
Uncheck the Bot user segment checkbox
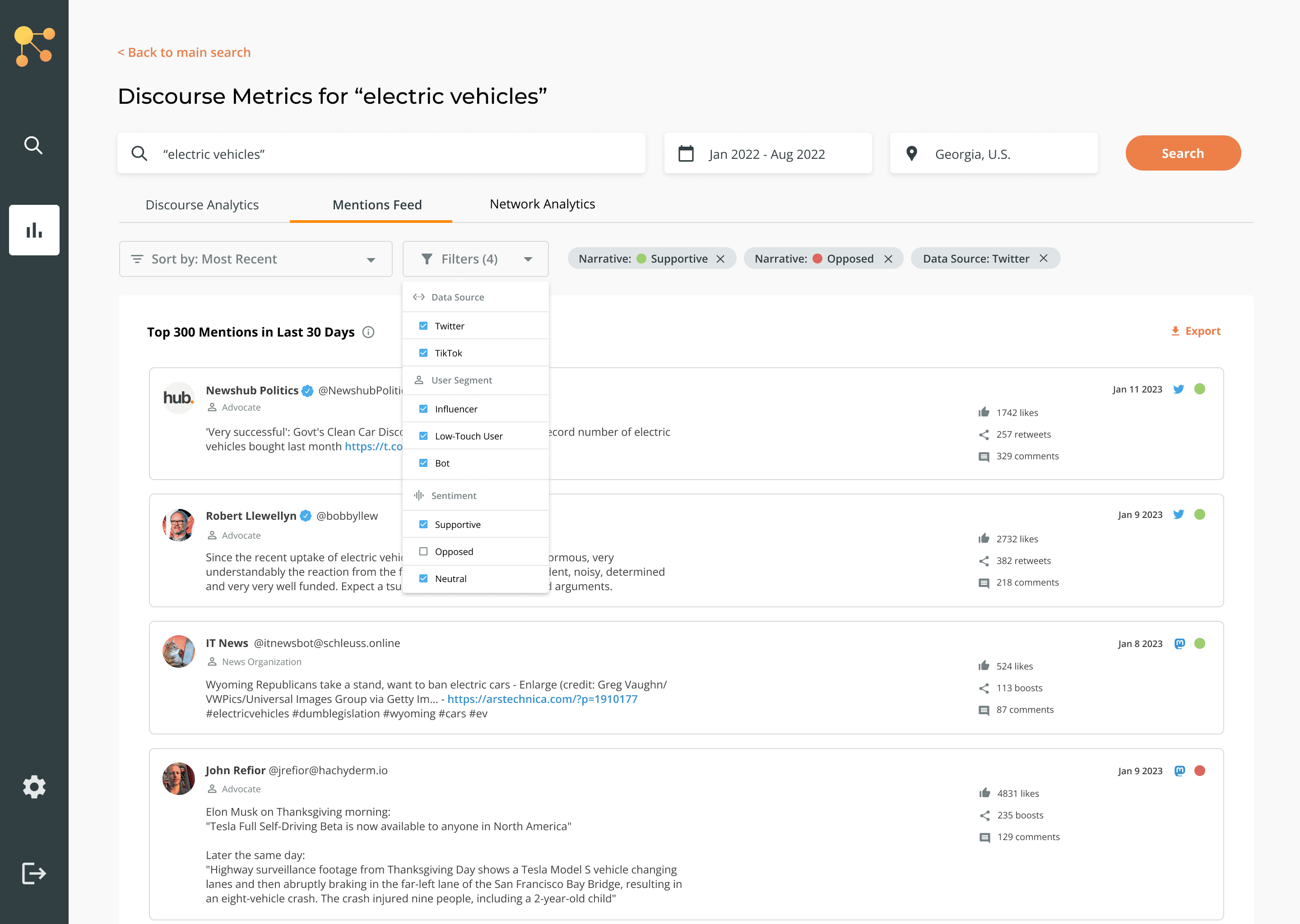coord(423,463)
